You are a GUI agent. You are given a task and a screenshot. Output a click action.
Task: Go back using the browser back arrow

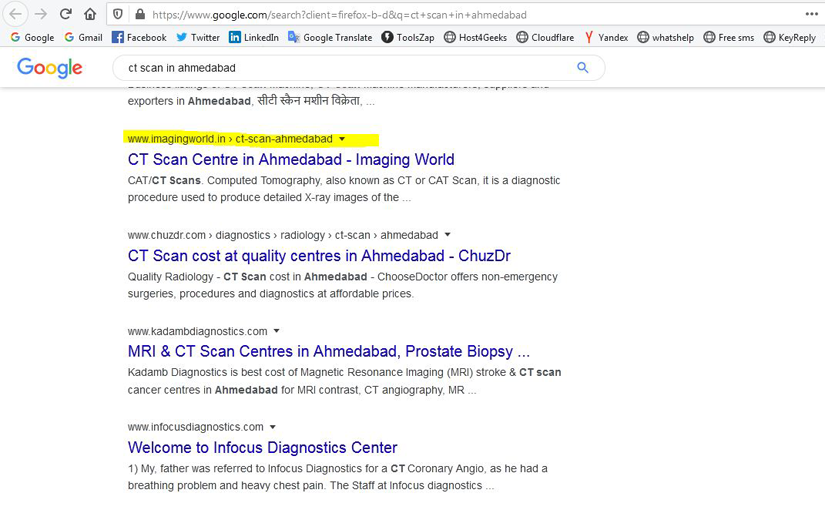pyautogui.click(x=16, y=14)
